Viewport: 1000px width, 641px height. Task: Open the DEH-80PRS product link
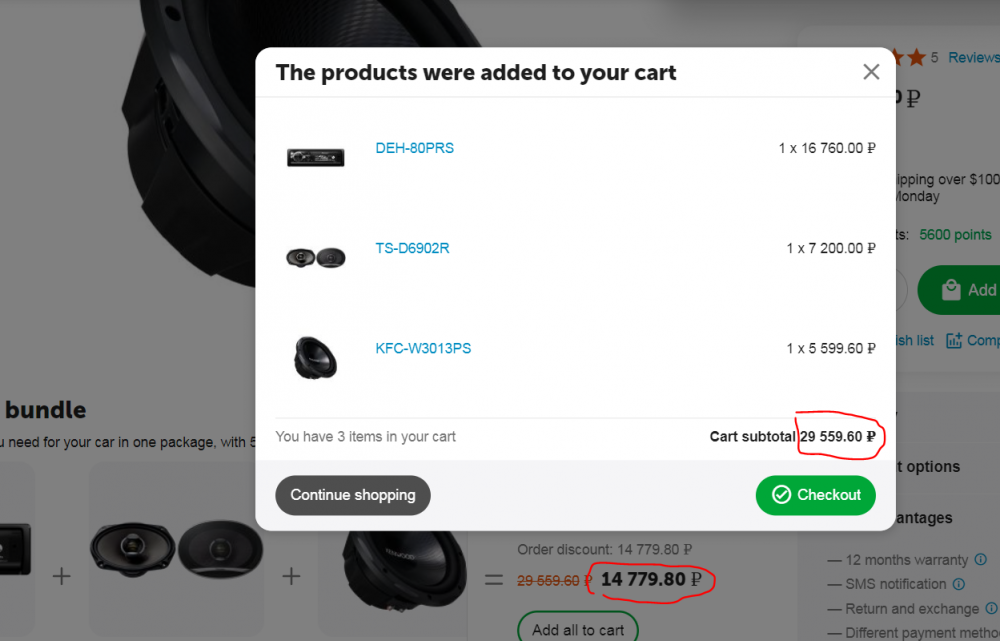click(414, 148)
